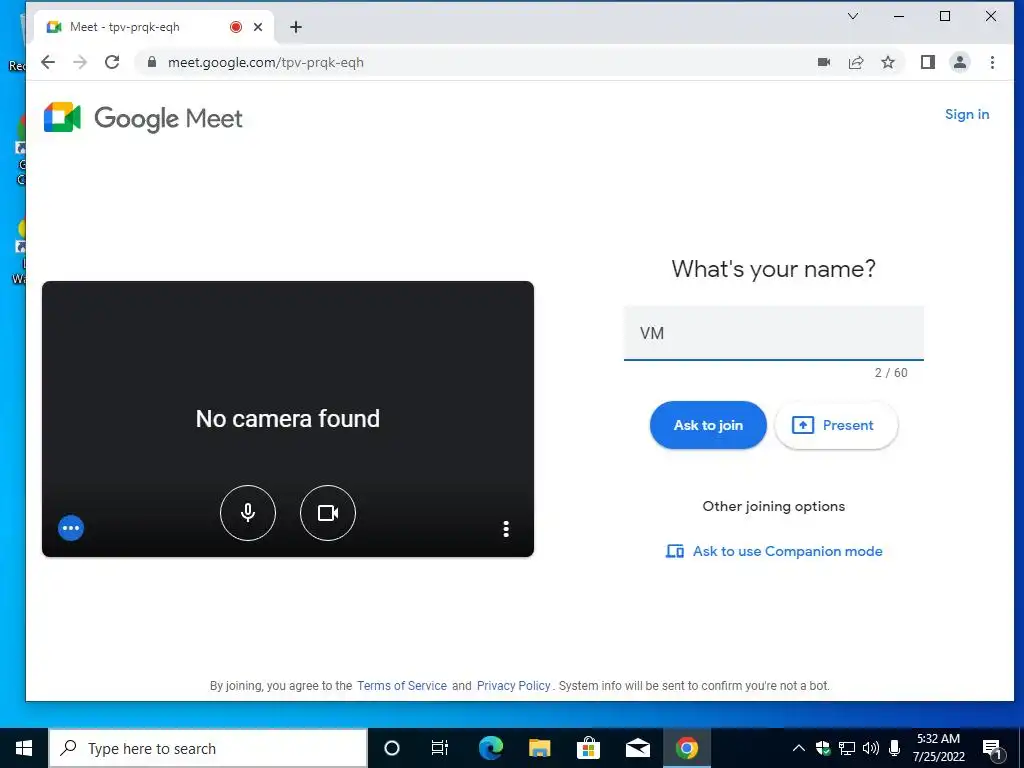This screenshot has height=768, width=1024.
Task: Click the address bar URL
Action: (x=266, y=63)
